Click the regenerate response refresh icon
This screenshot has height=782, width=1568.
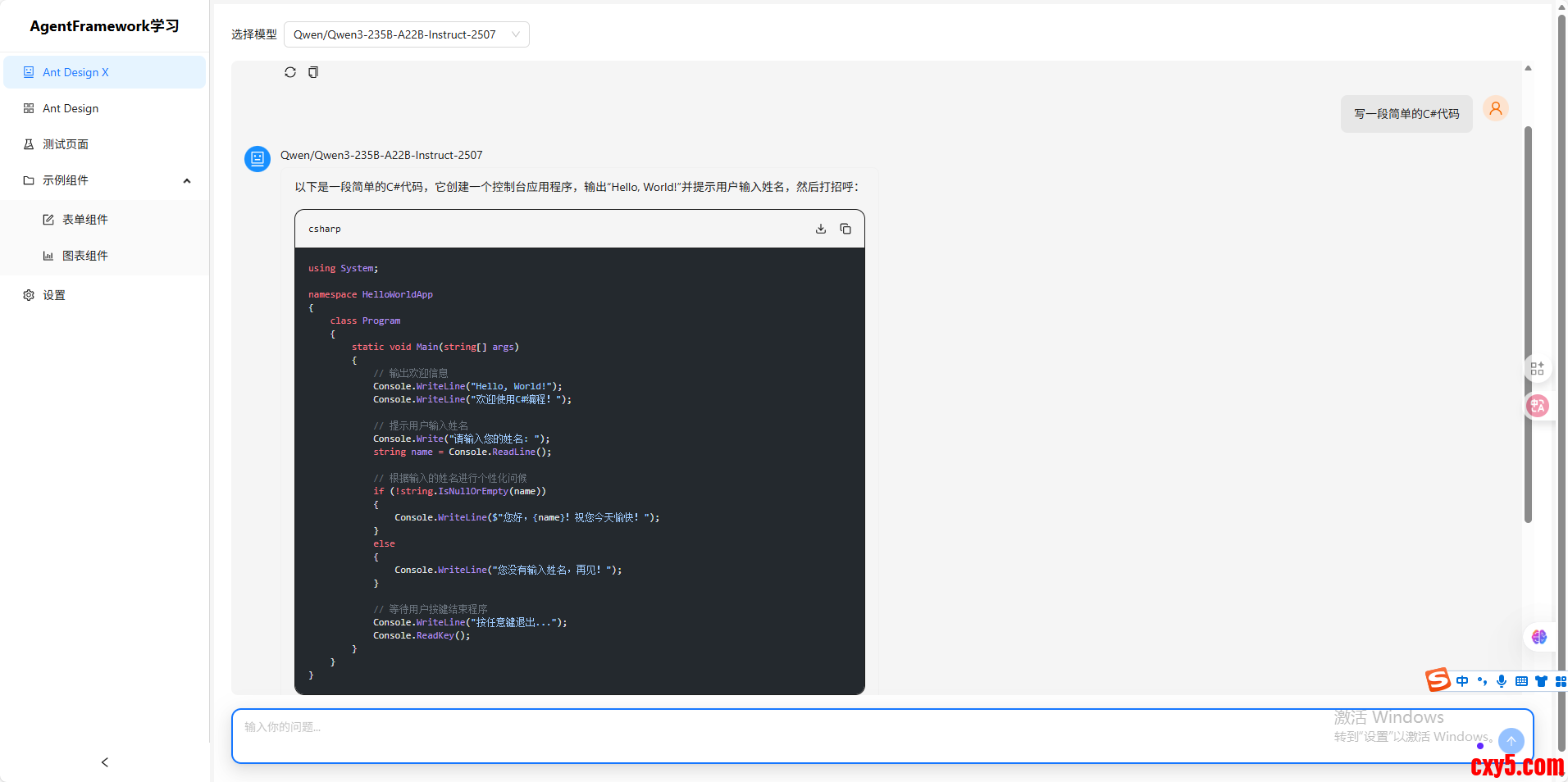(x=290, y=72)
